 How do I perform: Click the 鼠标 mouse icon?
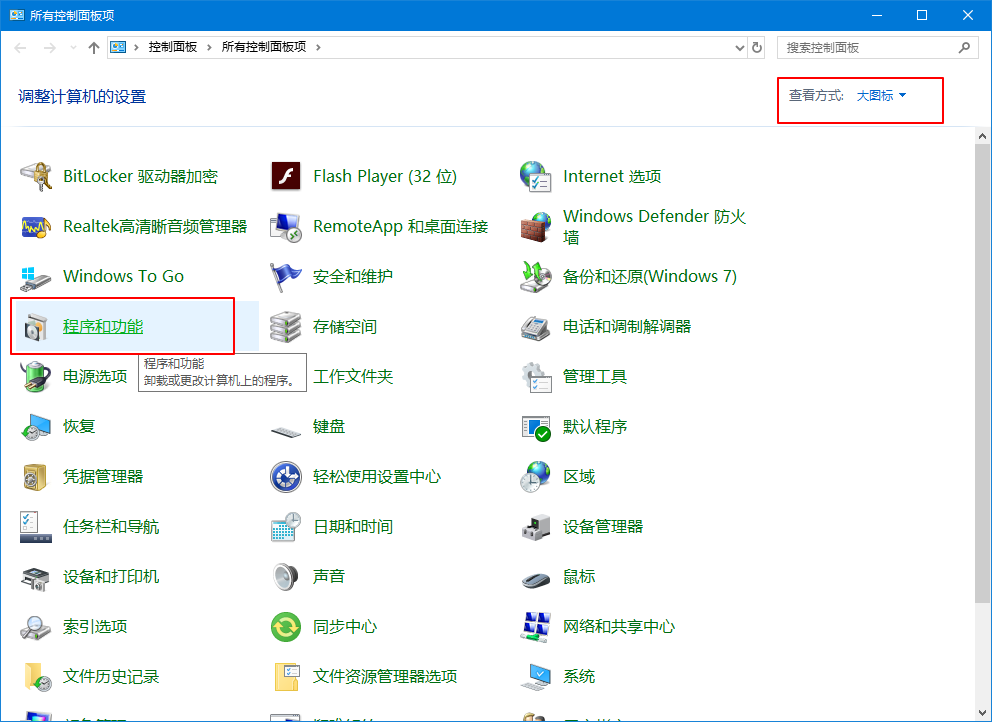(536, 578)
